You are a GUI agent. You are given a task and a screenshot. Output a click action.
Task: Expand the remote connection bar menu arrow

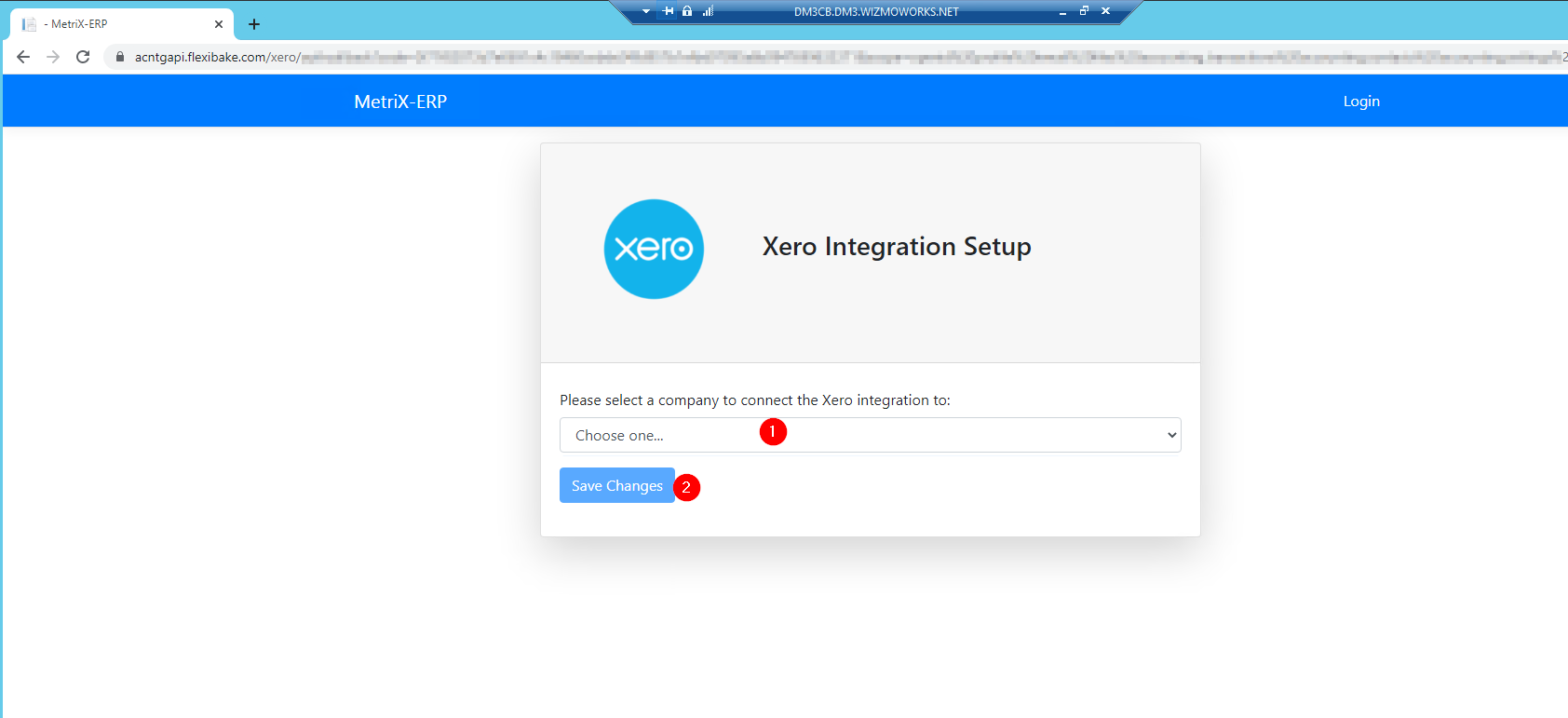pyautogui.click(x=646, y=11)
